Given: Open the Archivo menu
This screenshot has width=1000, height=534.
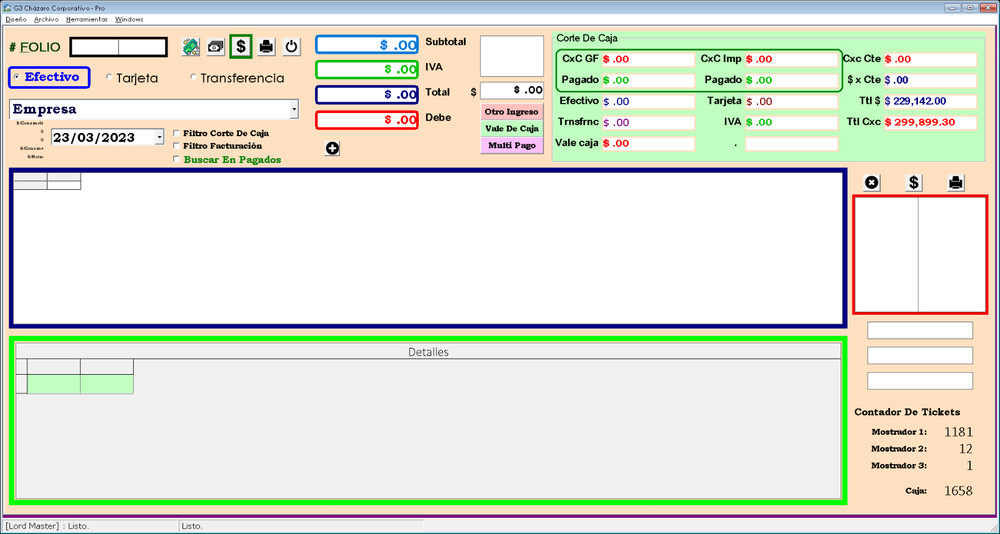Looking at the screenshot, I should pyautogui.click(x=47, y=20).
